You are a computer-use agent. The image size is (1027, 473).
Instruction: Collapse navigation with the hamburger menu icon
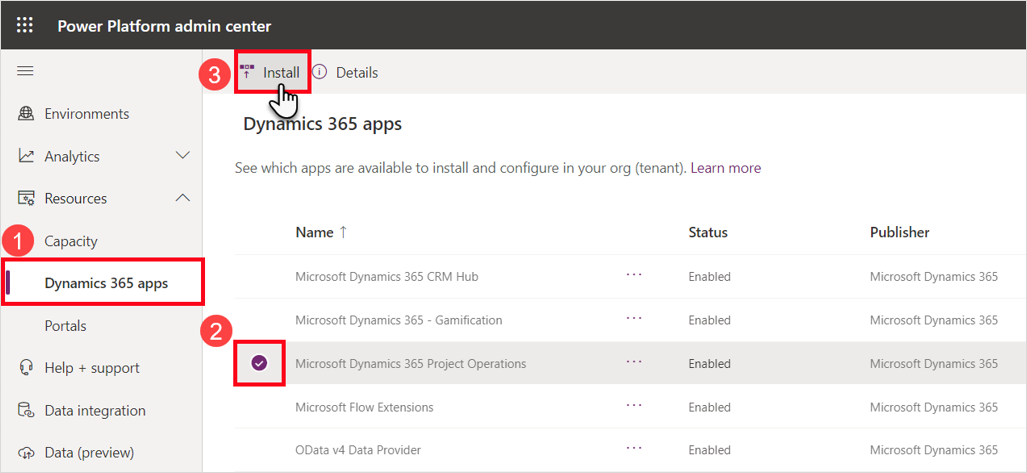coord(25,71)
